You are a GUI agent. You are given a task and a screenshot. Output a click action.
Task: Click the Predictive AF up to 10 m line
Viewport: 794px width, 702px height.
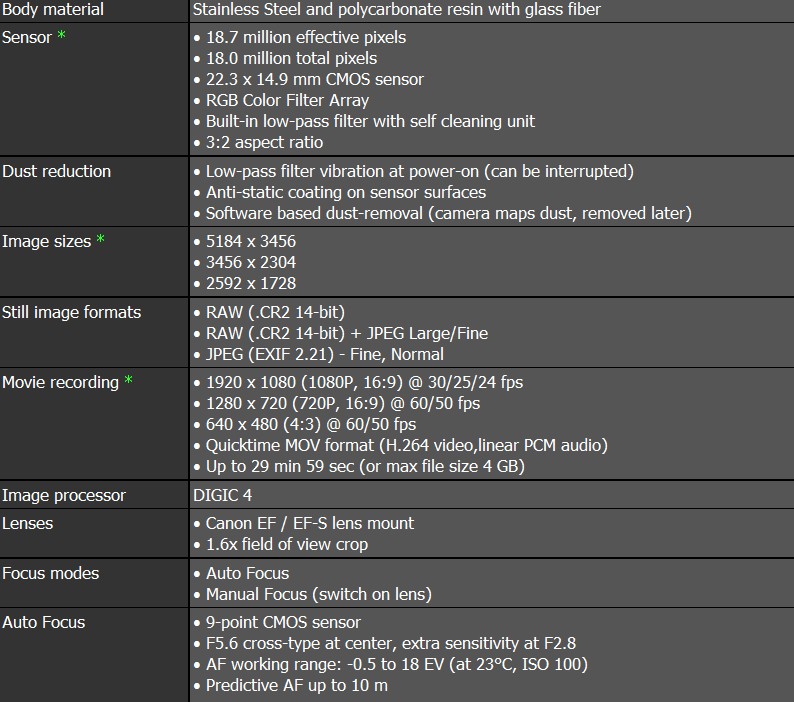(296, 685)
